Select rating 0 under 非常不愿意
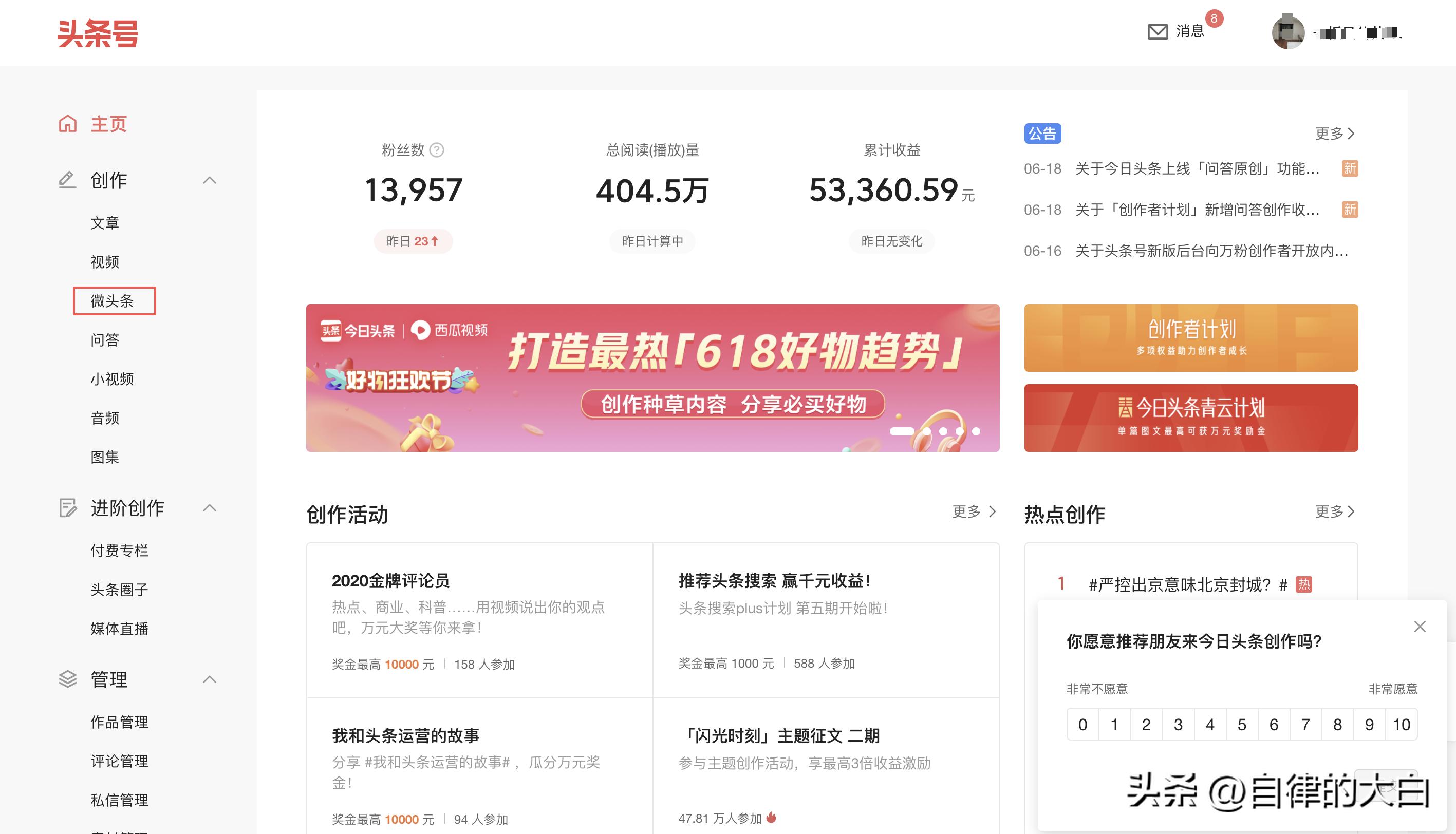This screenshot has height=834, width=1456. coord(1083,724)
